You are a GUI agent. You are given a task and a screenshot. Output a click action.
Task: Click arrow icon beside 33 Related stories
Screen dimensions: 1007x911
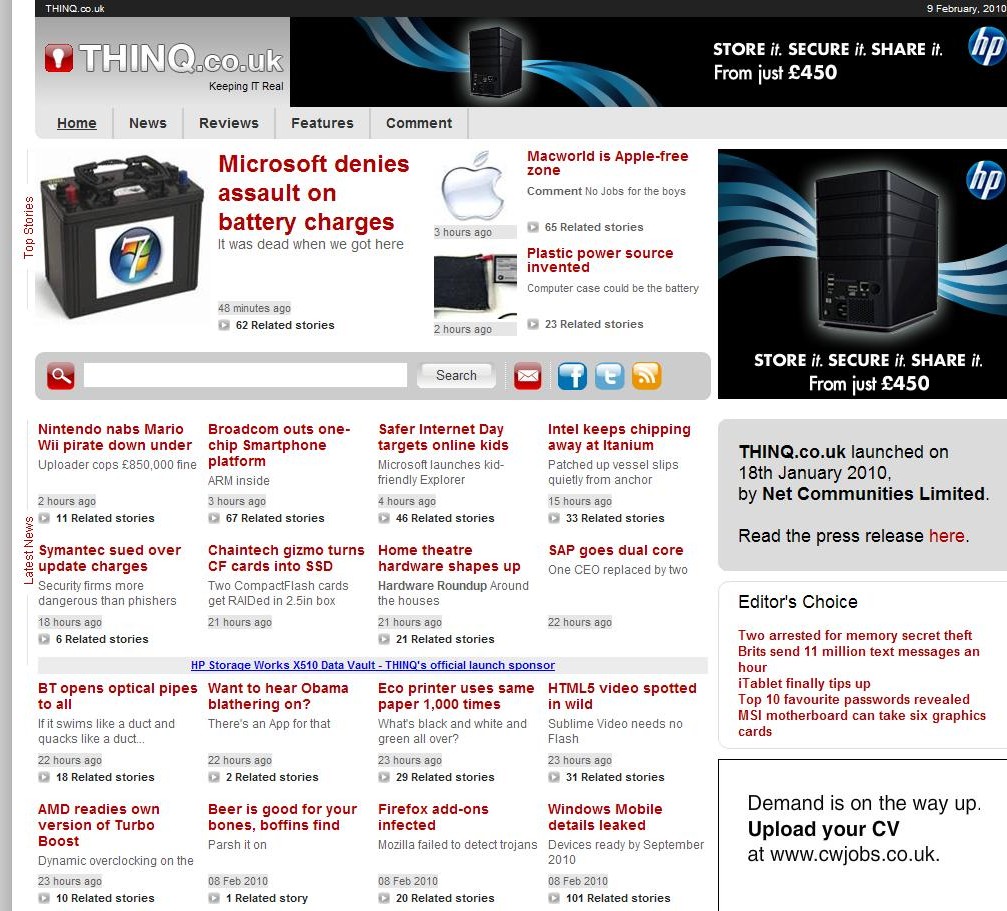click(554, 518)
